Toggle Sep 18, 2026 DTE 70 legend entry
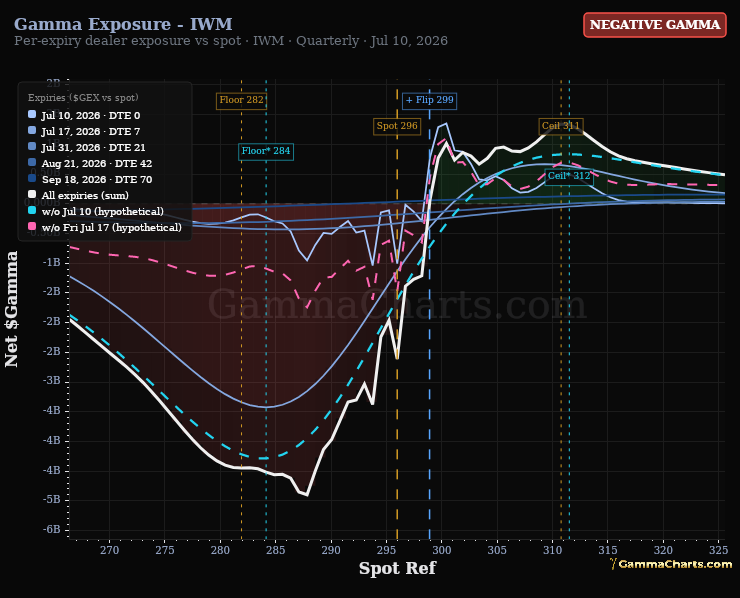 (x=90, y=179)
